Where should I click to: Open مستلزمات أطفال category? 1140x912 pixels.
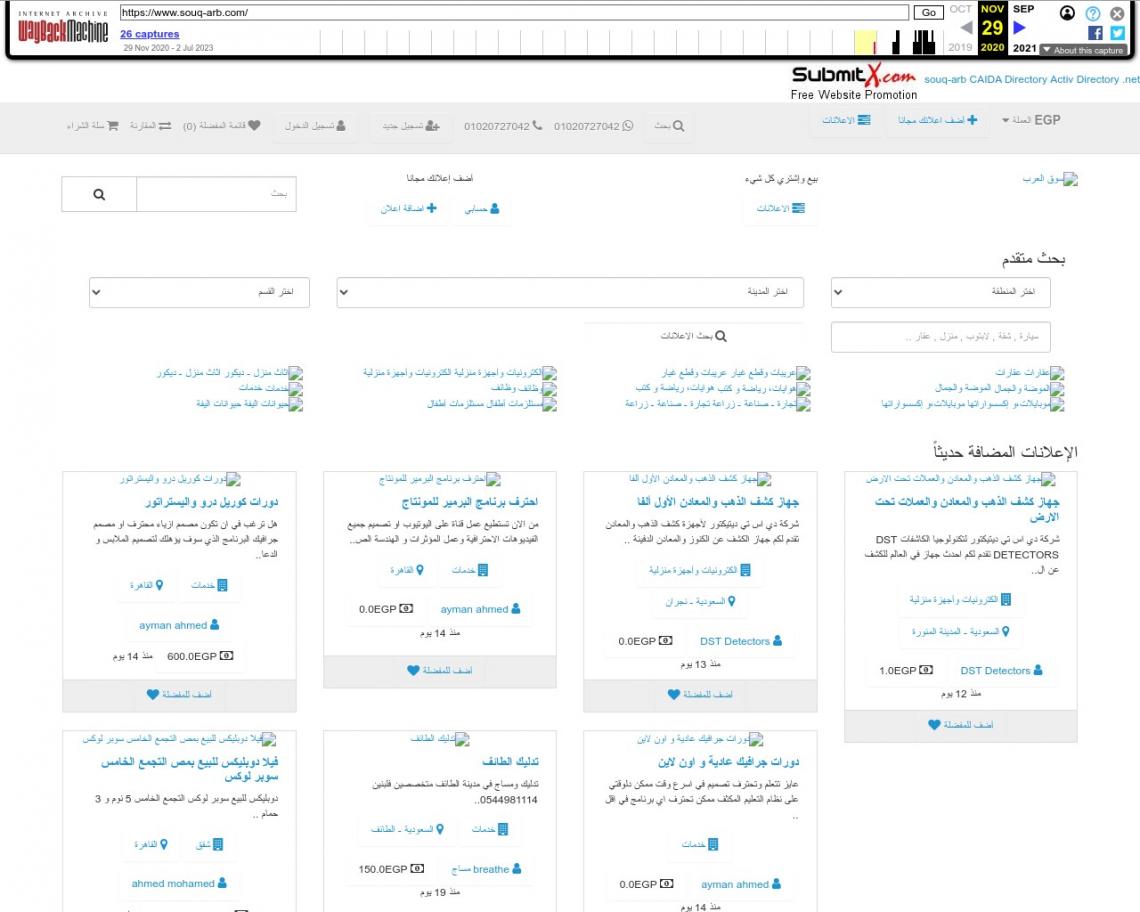point(492,404)
